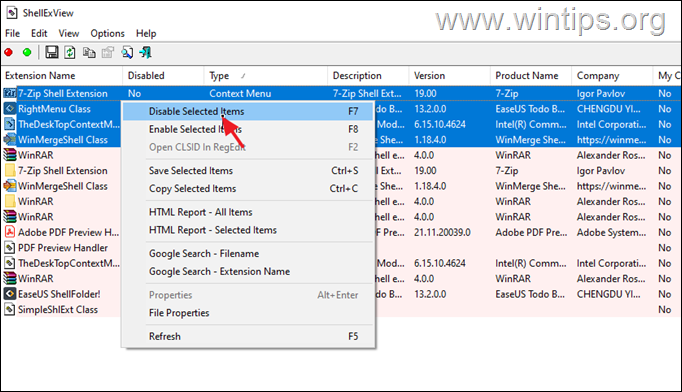Select the Adobe PDF Preview Handler row

pyautogui.click(x=61, y=232)
